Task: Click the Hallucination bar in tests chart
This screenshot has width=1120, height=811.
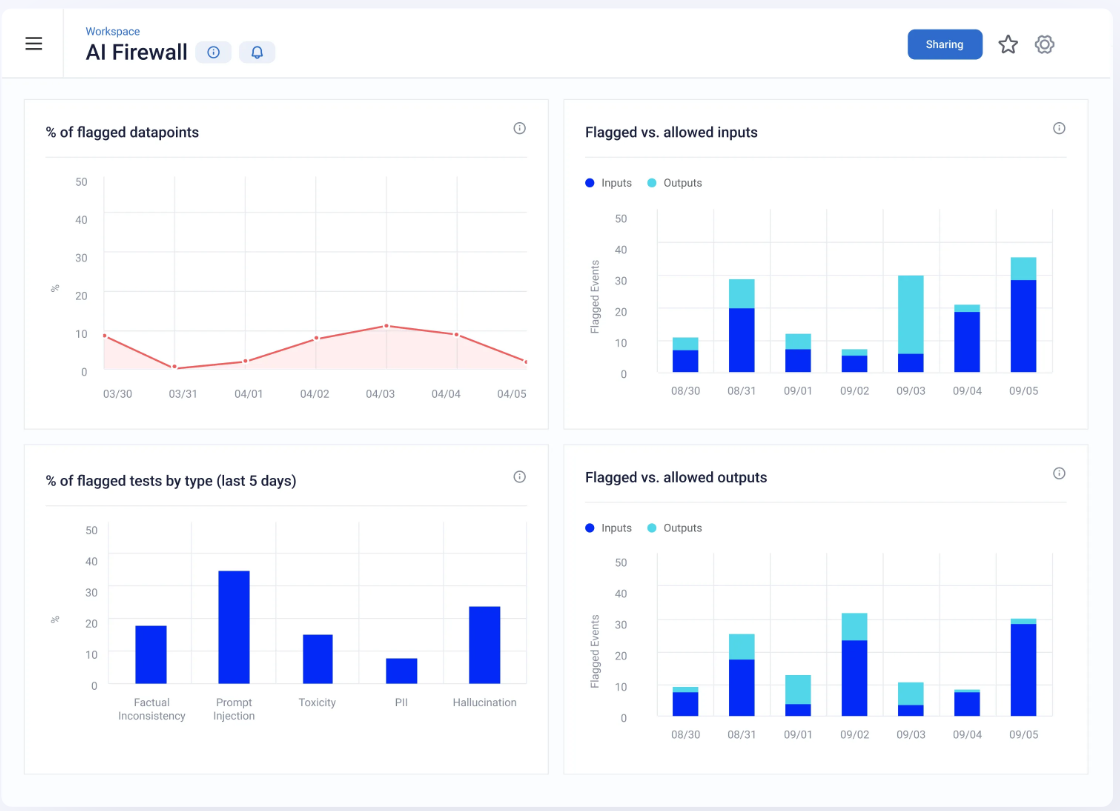Action: 484,645
